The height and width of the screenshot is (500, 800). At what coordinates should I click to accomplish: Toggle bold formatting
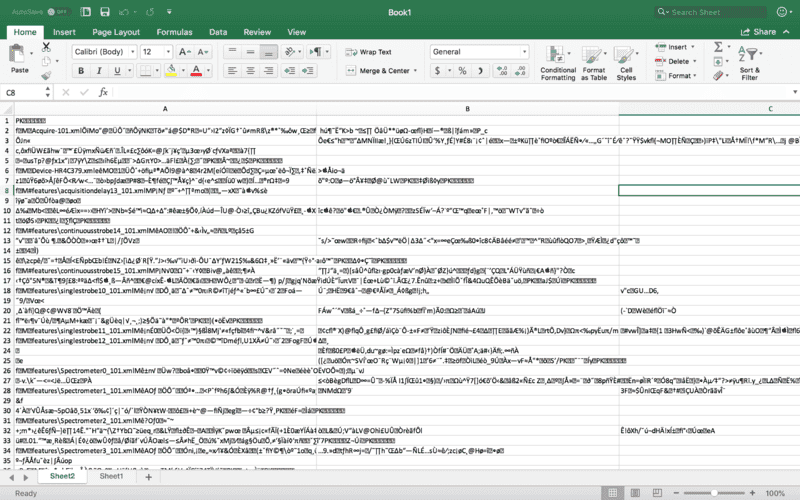[79, 71]
